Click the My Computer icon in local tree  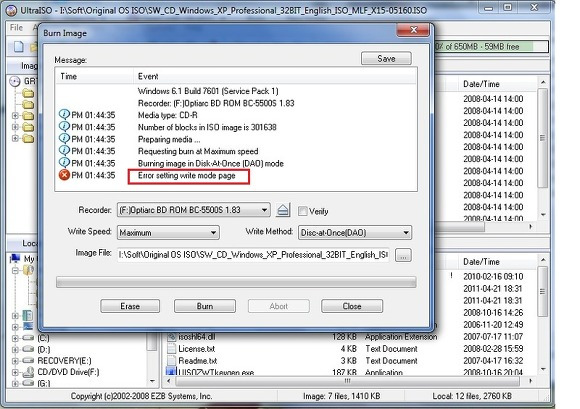[15, 258]
